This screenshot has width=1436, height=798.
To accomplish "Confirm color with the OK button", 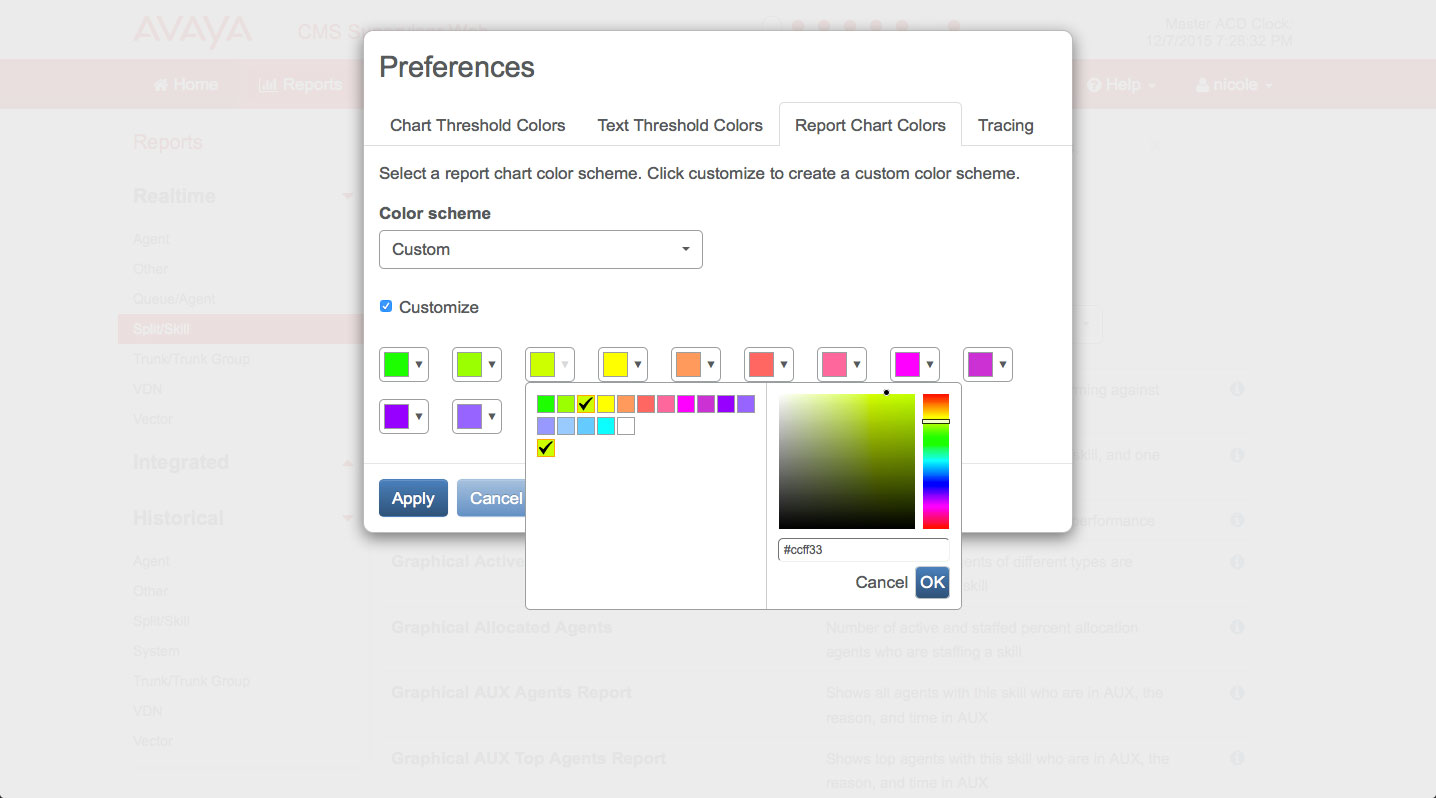I will [x=932, y=582].
